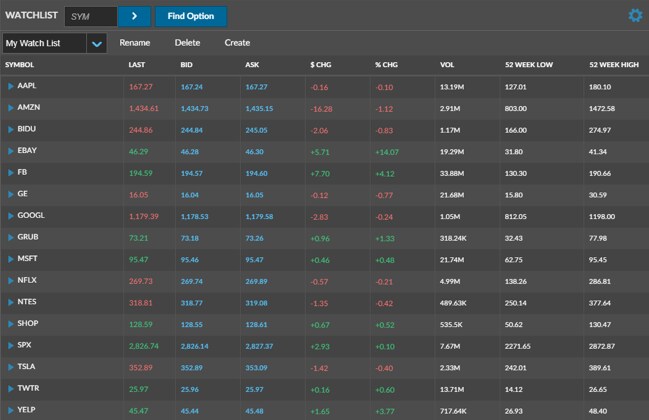Click EBAY percent change +14.07

(387, 152)
